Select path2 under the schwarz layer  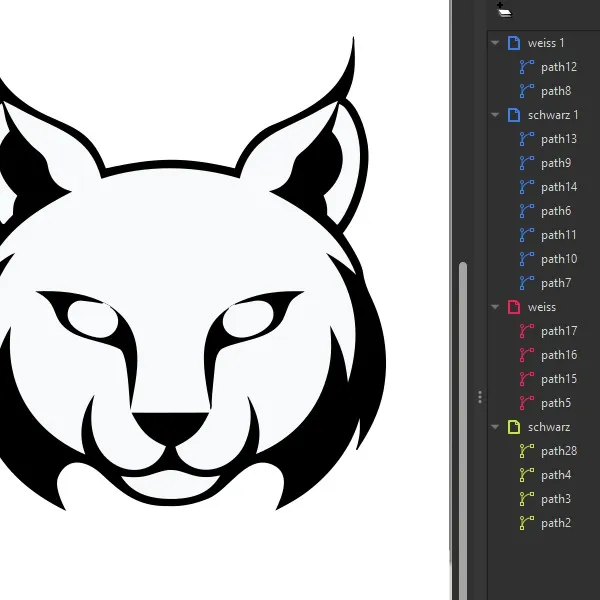point(555,523)
